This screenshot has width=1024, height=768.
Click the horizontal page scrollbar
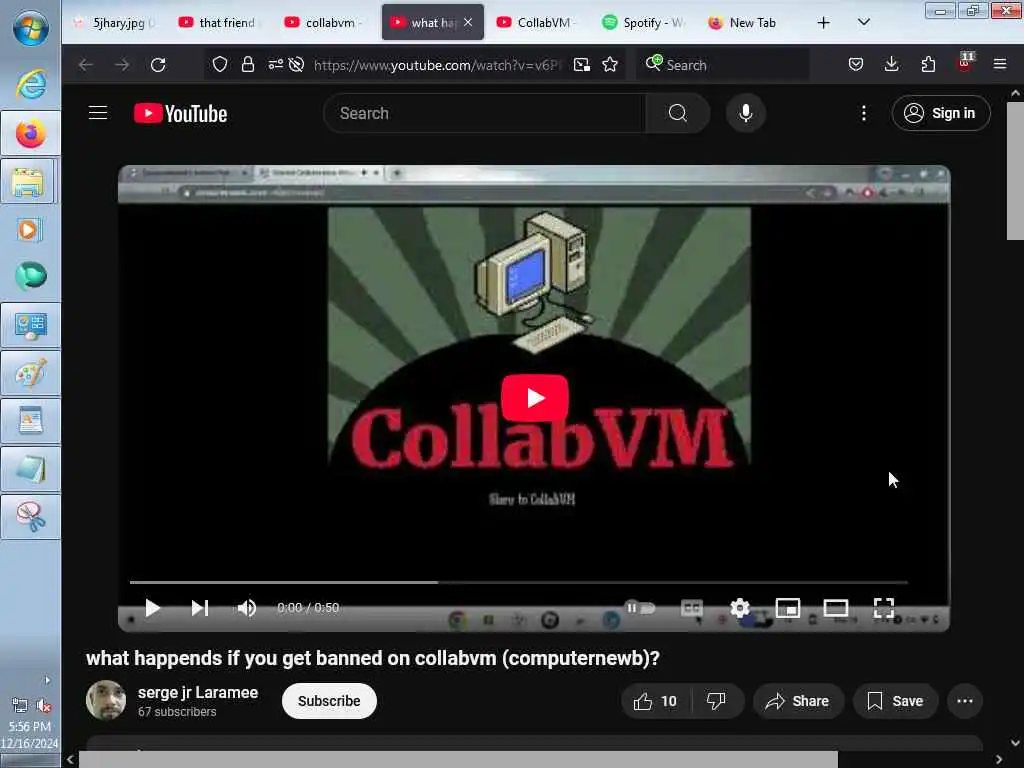tap(458, 760)
